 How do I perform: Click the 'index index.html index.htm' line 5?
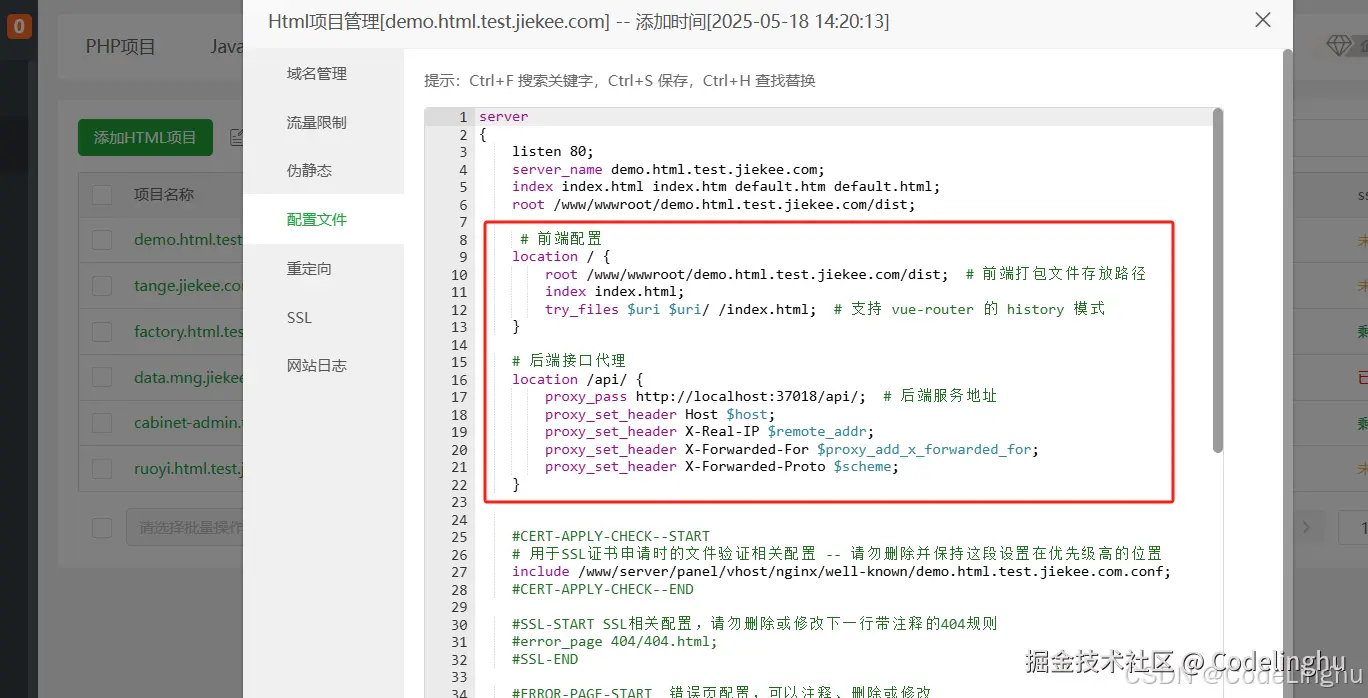coord(726,187)
